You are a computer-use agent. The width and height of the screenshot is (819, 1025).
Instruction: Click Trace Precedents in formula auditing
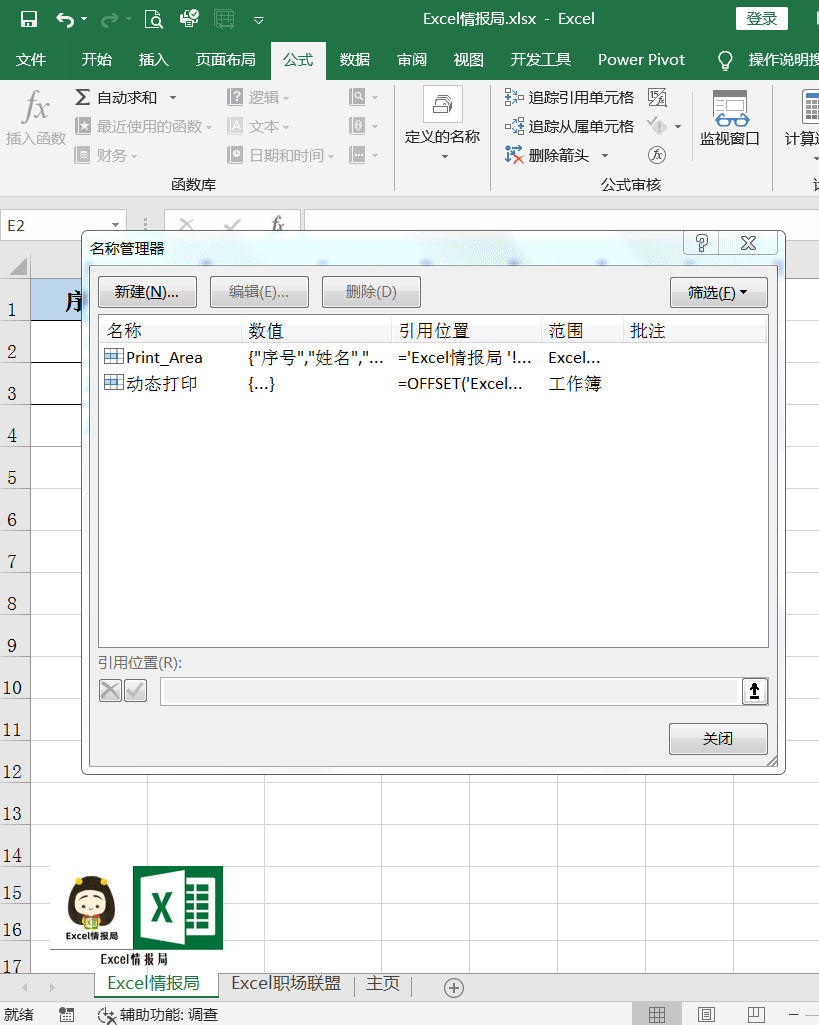(x=570, y=97)
